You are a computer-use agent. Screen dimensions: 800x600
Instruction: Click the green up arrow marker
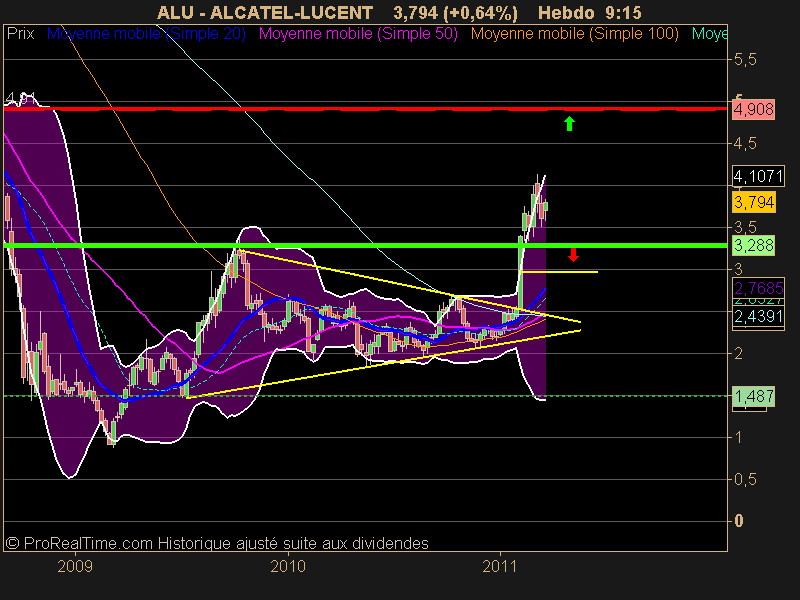coord(569,123)
